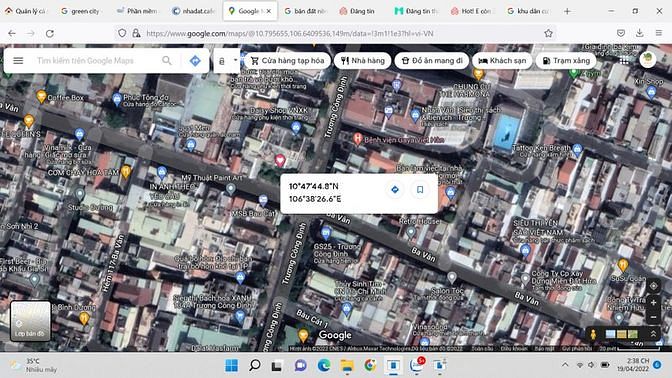Open File Explorer from the taskbar
The width and height of the screenshot is (672, 378).
tap(347, 366)
